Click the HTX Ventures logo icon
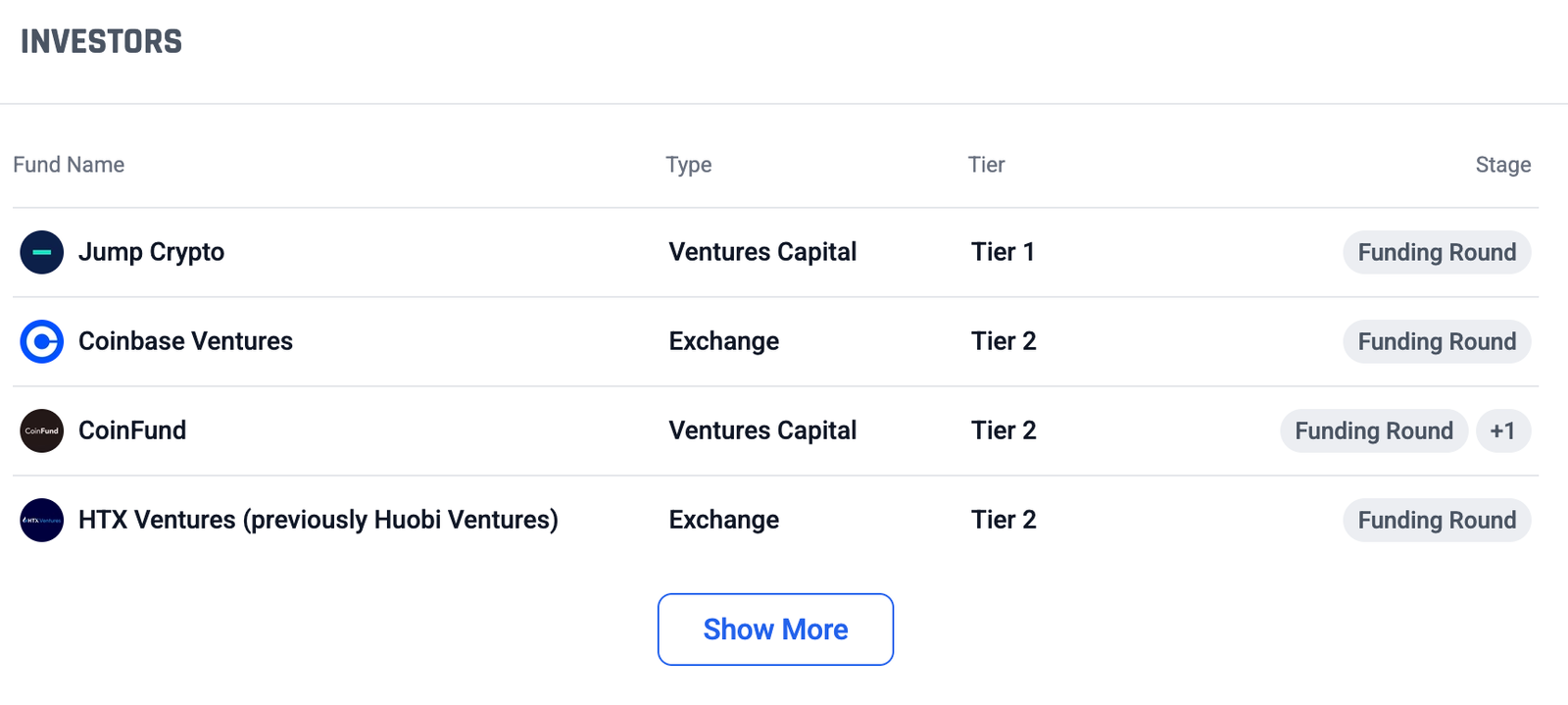Screen dimensions: 1568x705 click(42, 520)
